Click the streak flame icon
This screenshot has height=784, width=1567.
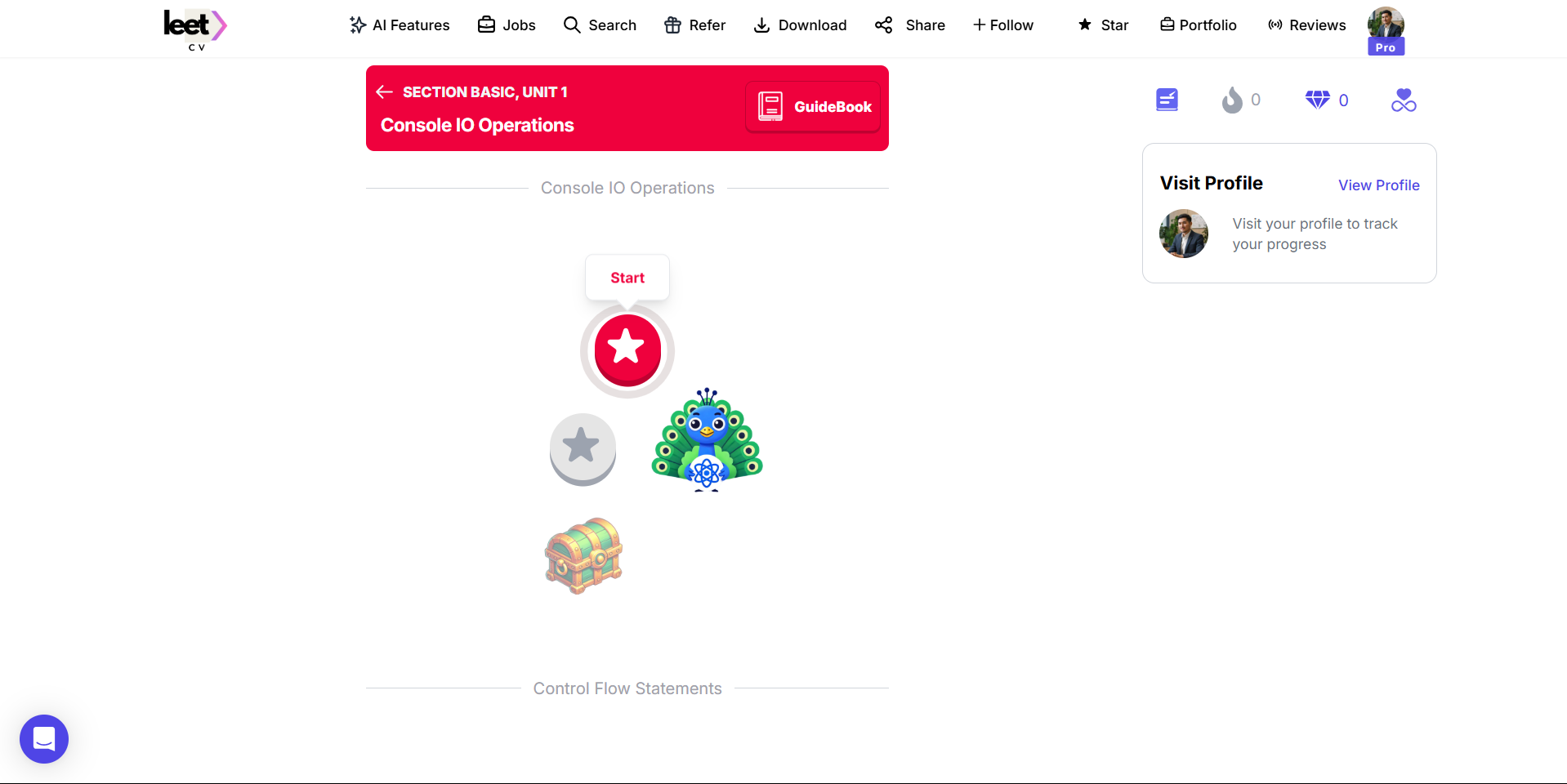pos(1232,100)
